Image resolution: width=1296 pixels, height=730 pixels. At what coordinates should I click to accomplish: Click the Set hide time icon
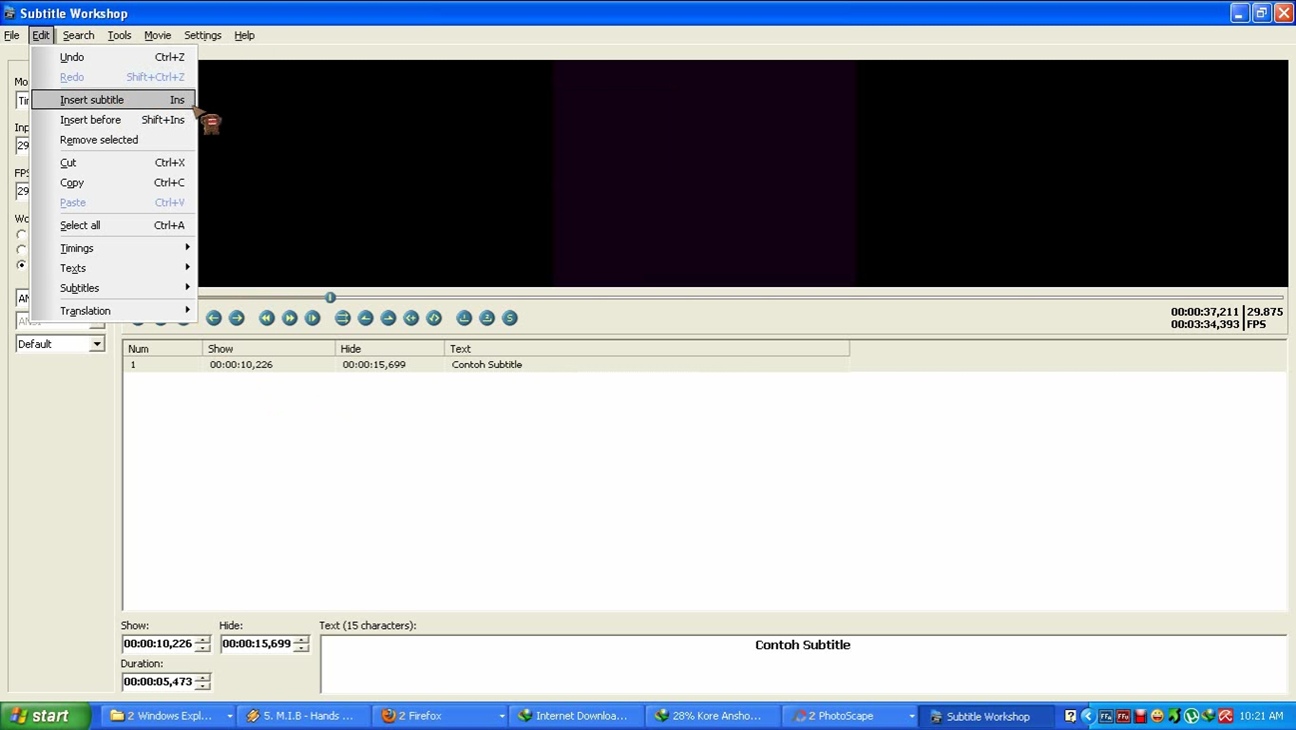[x=389, y=318]
